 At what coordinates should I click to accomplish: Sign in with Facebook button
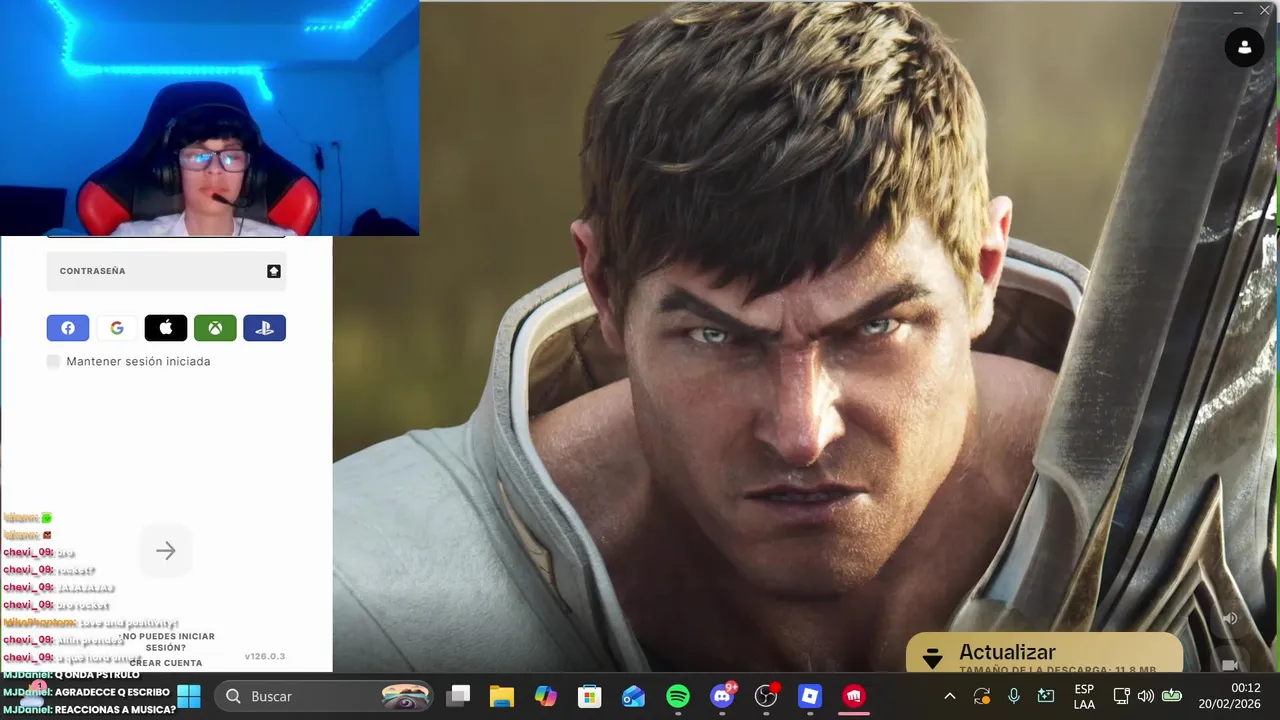pyautogui.click(x=68, y=328)
